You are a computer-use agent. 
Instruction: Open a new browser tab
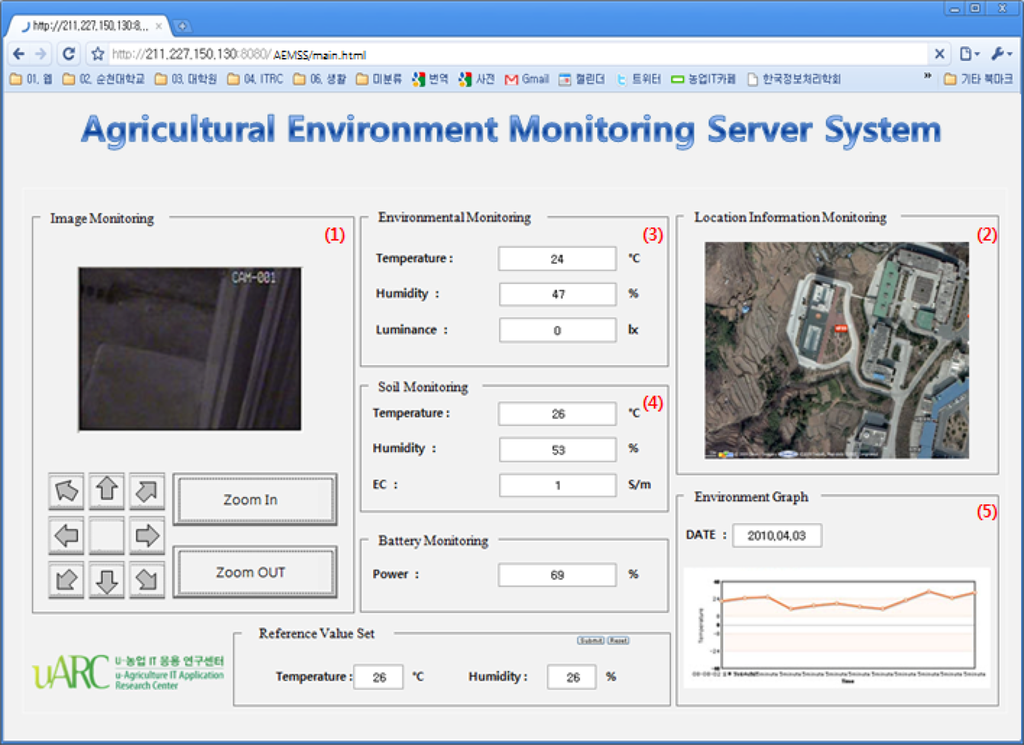pos(183,26)
